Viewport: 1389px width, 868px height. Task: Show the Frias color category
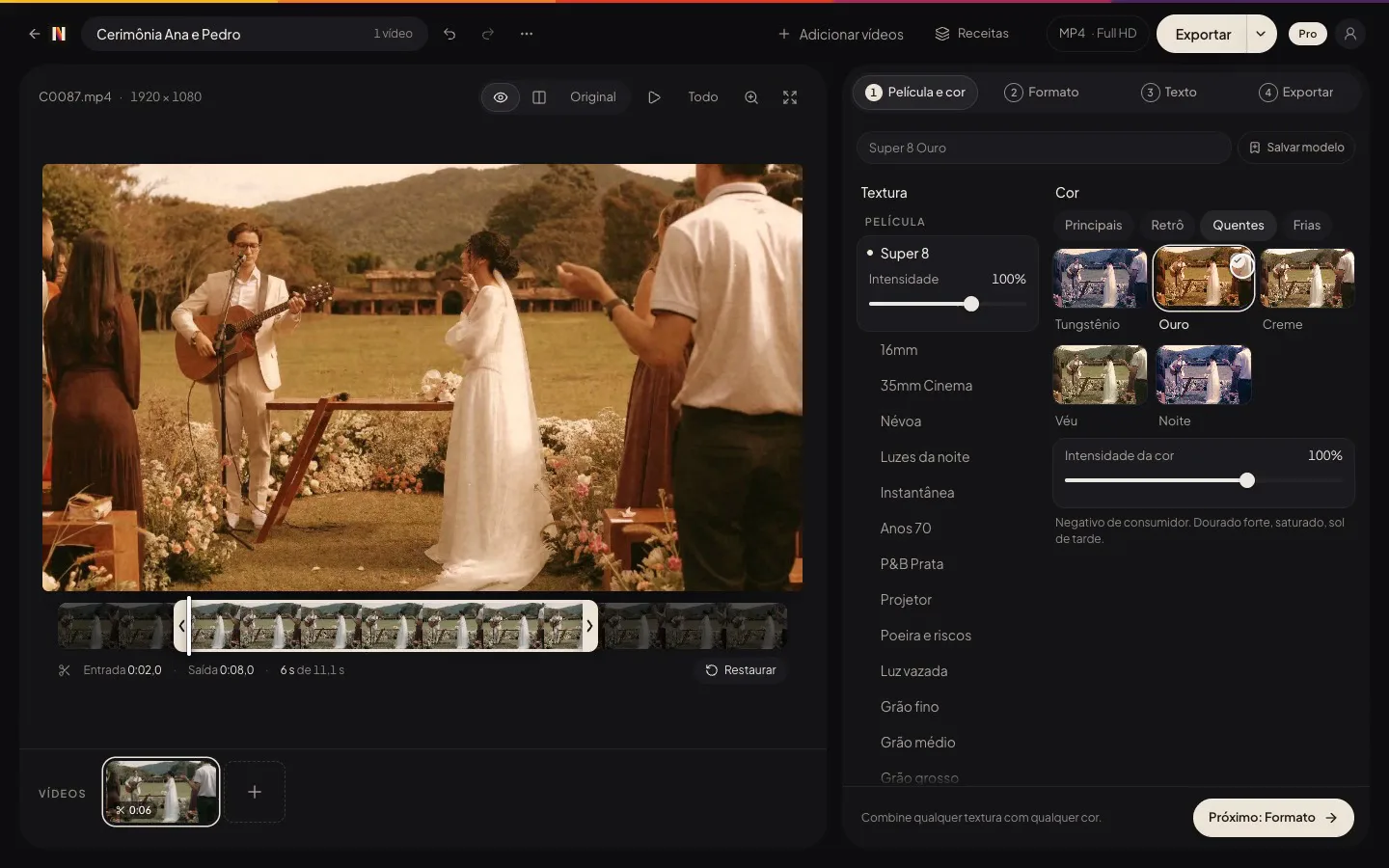click(x=1306, y=226)
